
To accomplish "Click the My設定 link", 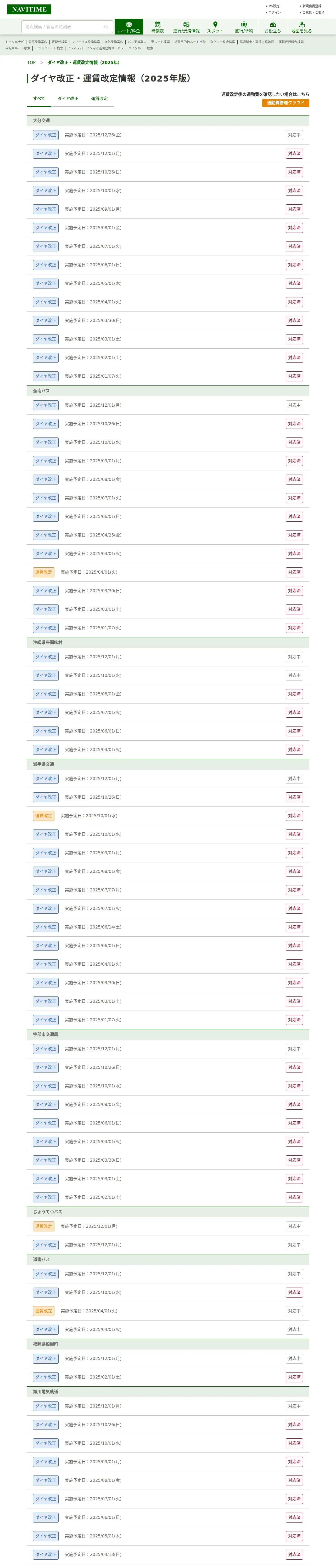I will (273, 6).
